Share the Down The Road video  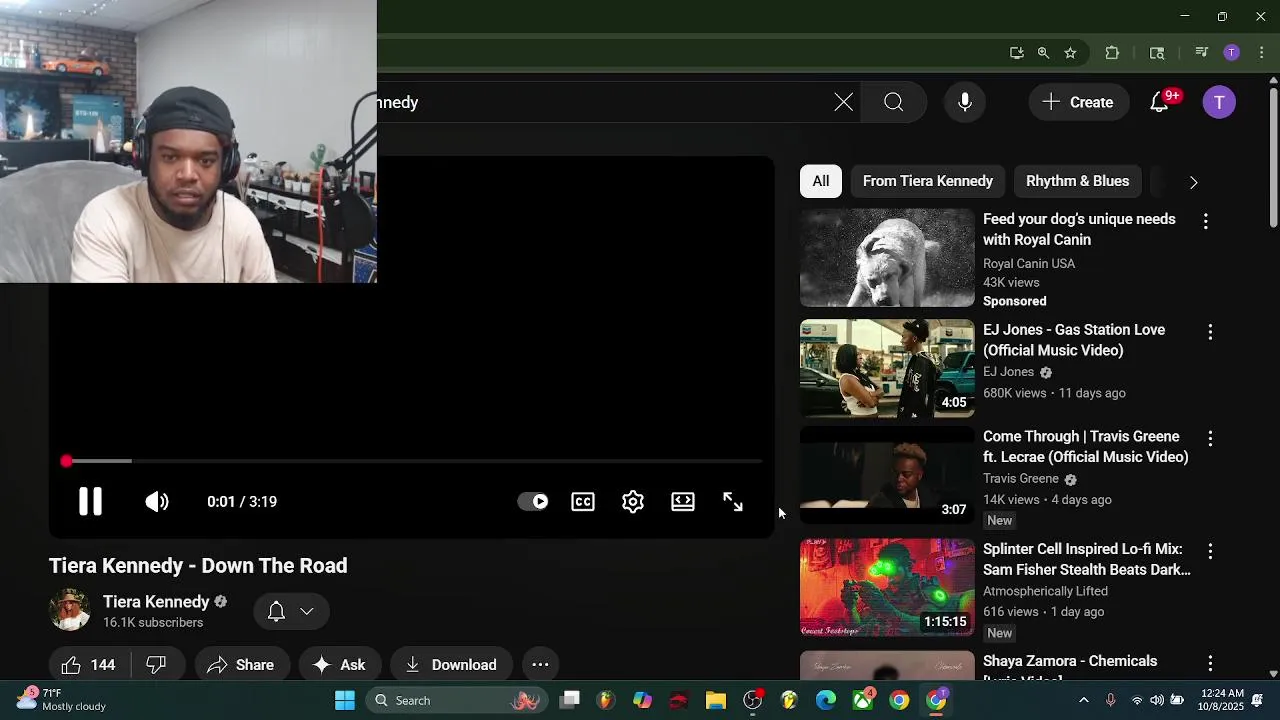(x=241, y=665)
